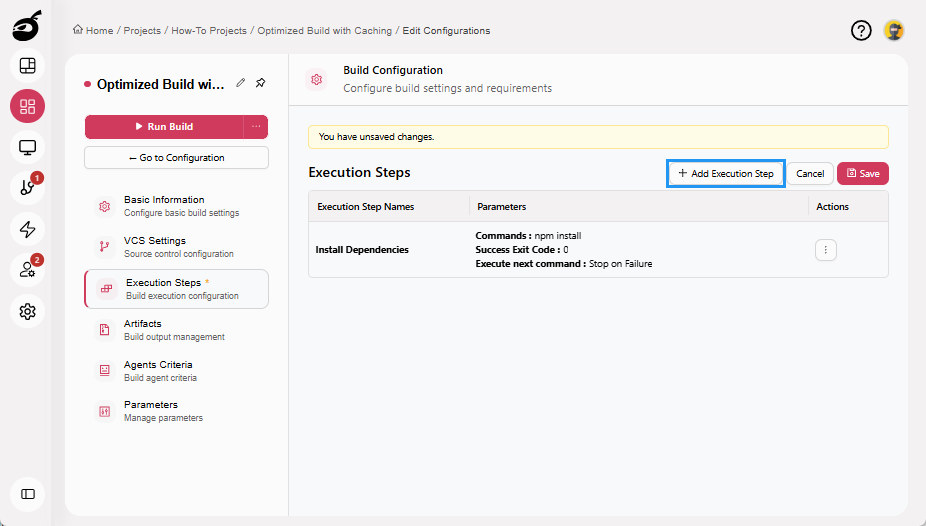Click Parameters column header
Image resolution: width=926 pixels, height=526 pixels.
point(501,207)
